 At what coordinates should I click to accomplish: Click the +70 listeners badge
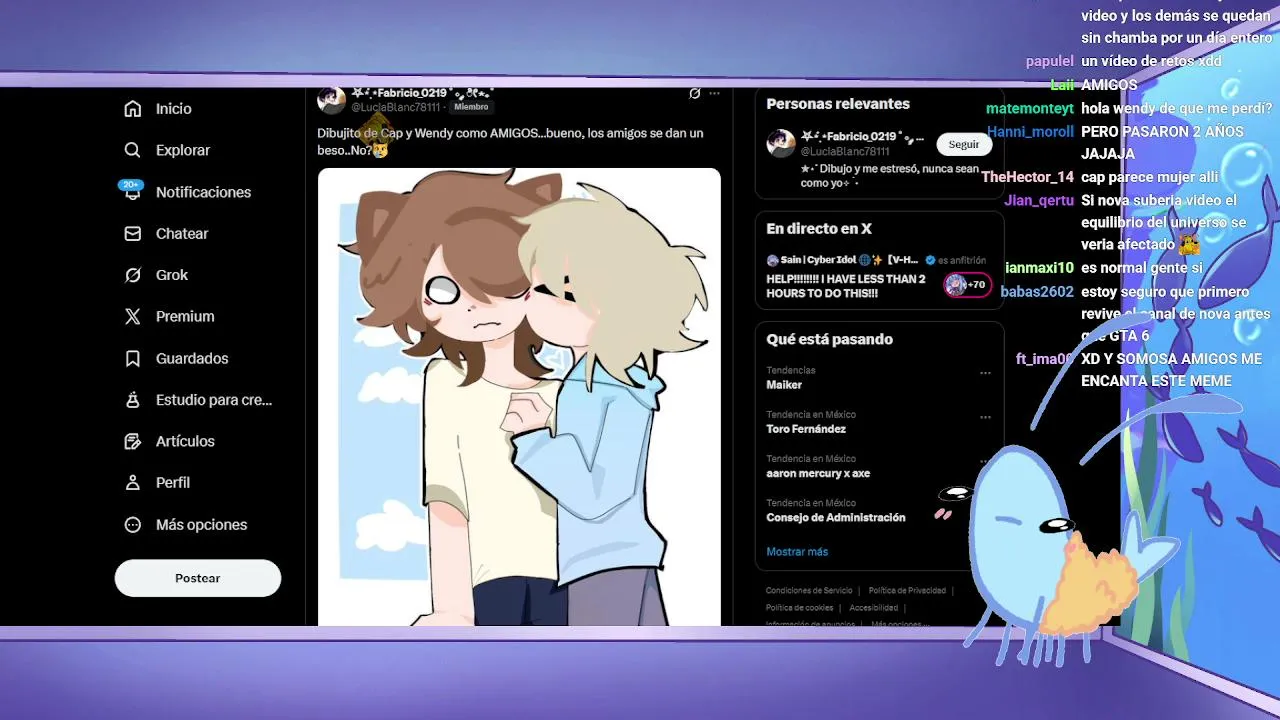(x=967, y=284)
